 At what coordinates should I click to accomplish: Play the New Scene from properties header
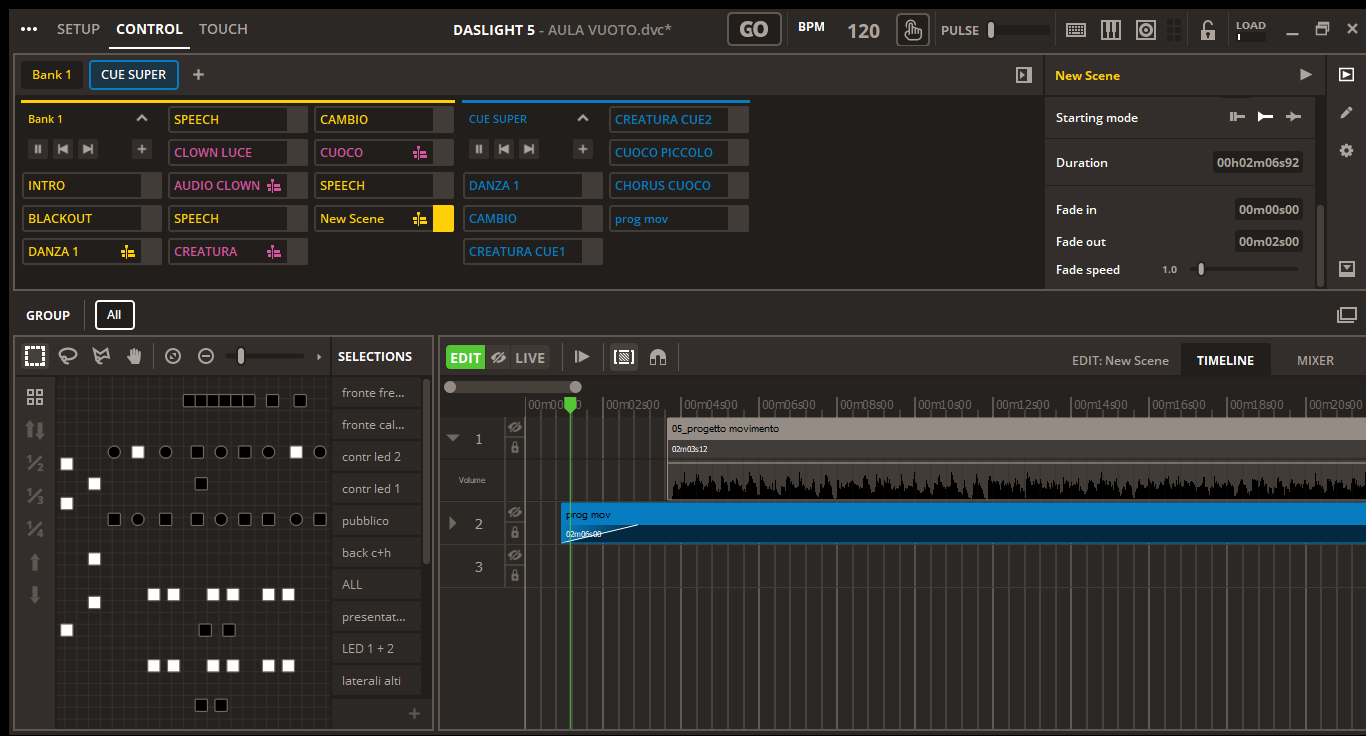[x=1305, y=75]
